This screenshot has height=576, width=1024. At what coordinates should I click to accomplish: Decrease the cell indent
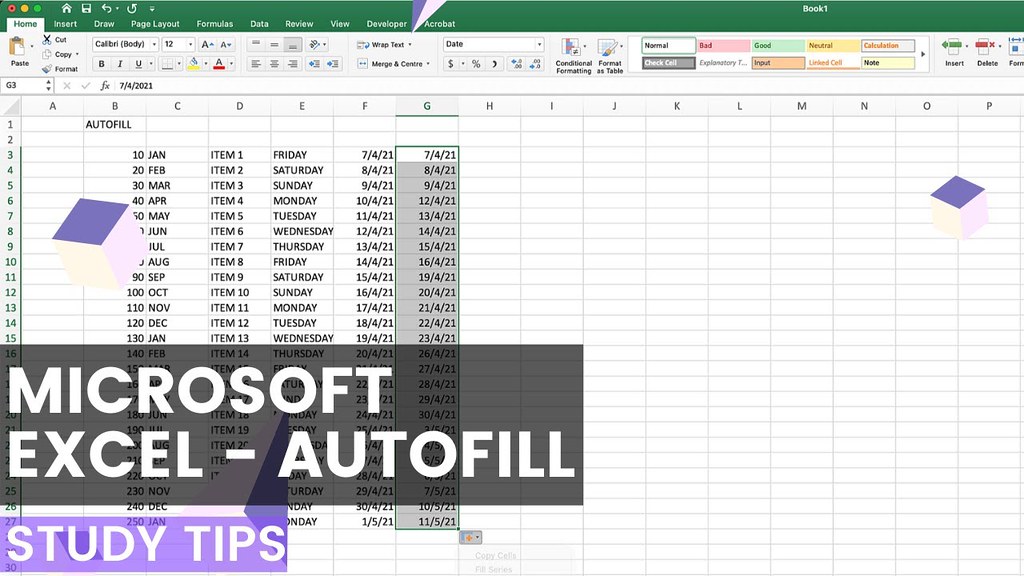314,64
